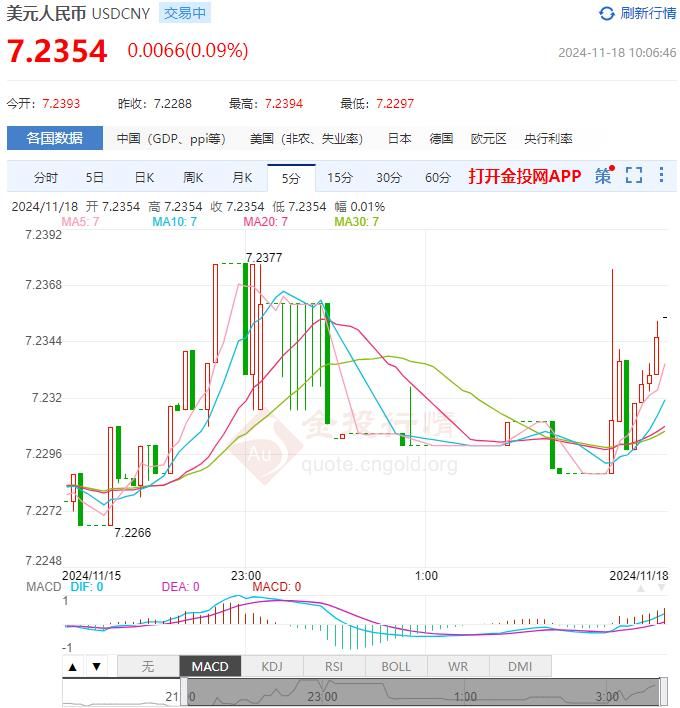680x708 pixels.
Task: Open 日本 data link
Action: [x=400, y=139]
